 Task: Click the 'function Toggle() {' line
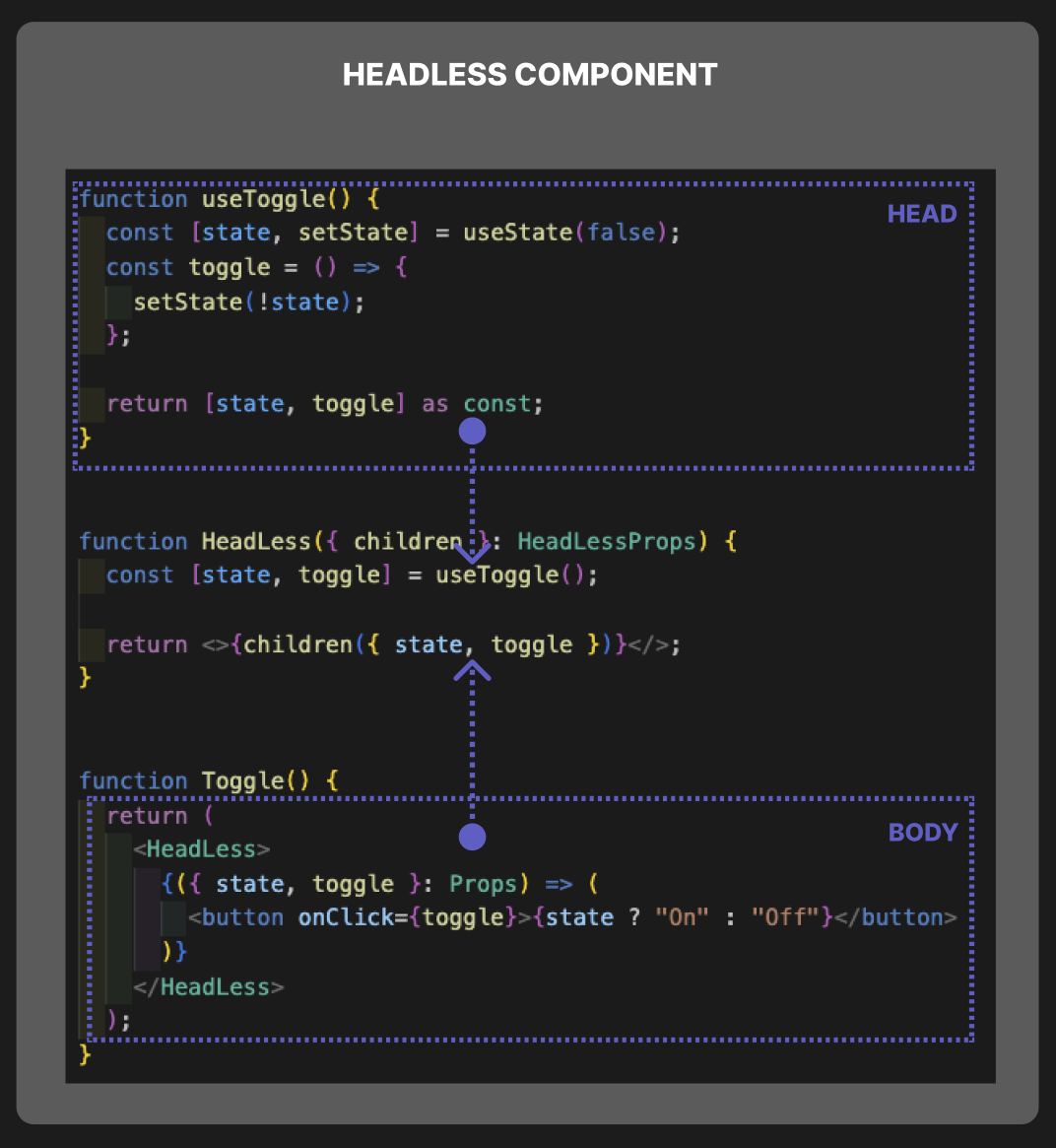[x=209, y=781]
